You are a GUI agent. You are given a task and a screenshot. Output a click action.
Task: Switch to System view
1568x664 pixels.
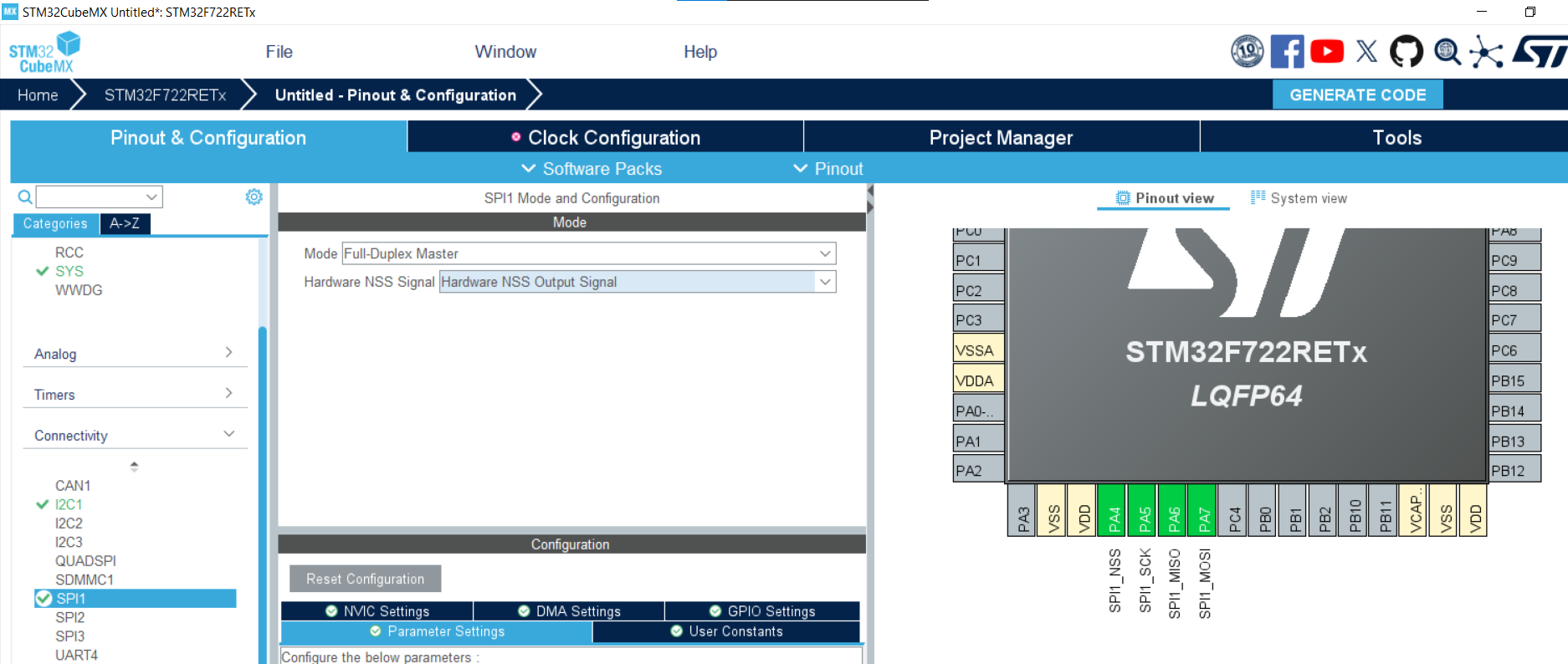click(x=1299, y=198)
